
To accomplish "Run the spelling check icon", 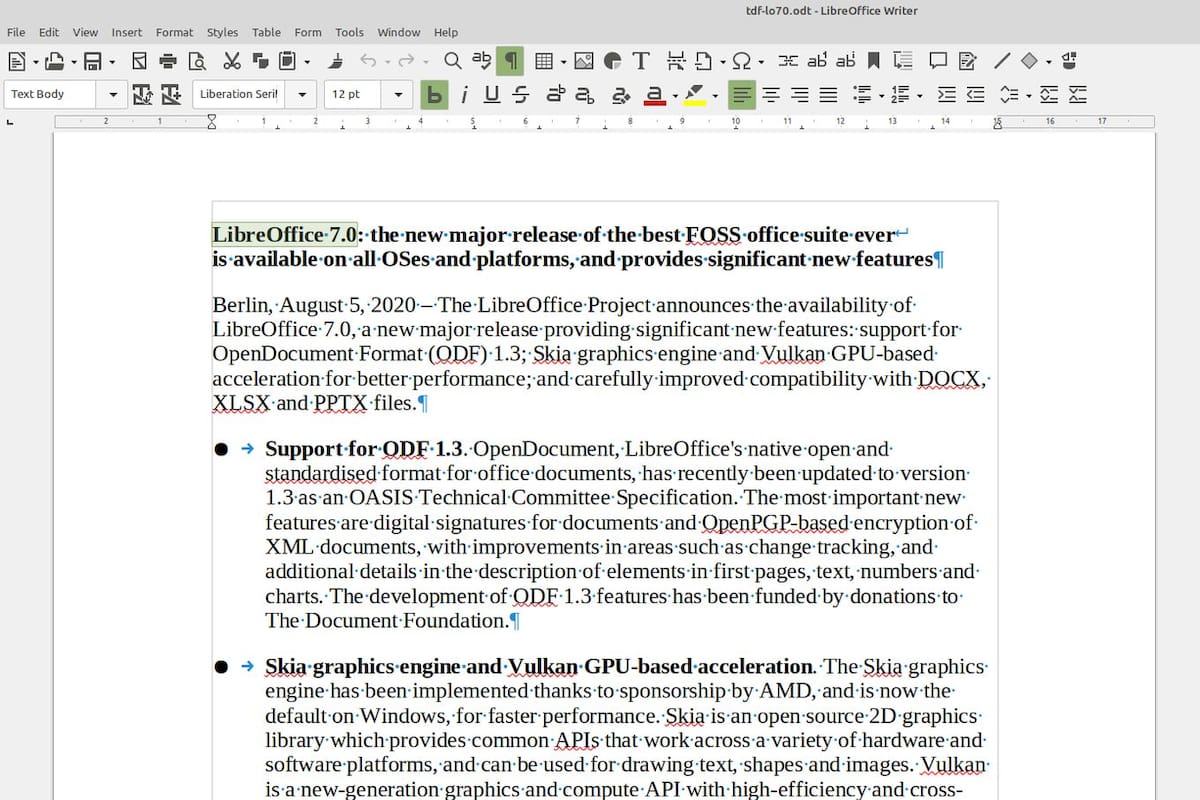I will [481, 61].
